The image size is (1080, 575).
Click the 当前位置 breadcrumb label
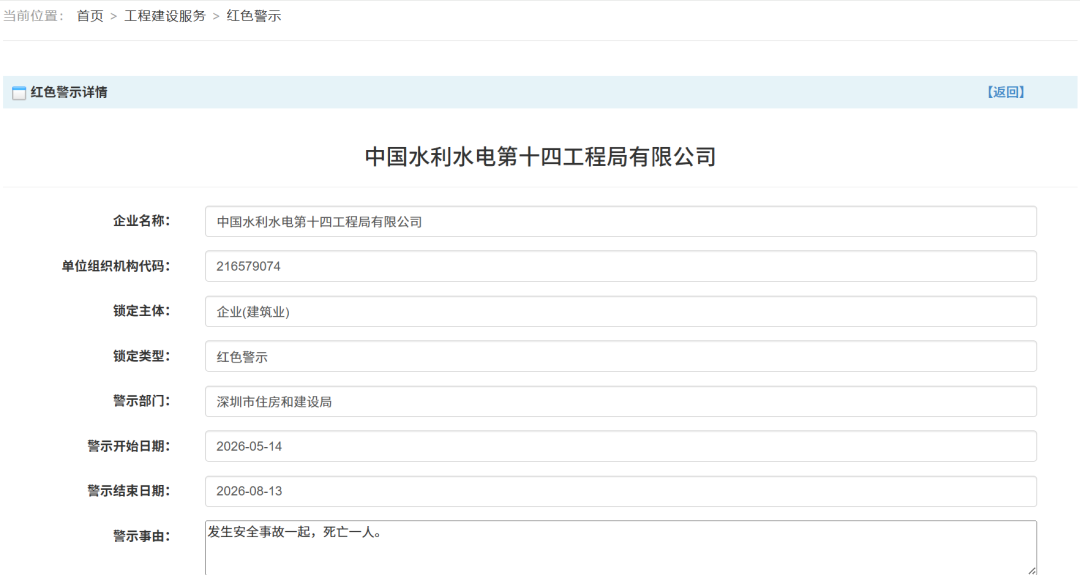coord(33,16)
